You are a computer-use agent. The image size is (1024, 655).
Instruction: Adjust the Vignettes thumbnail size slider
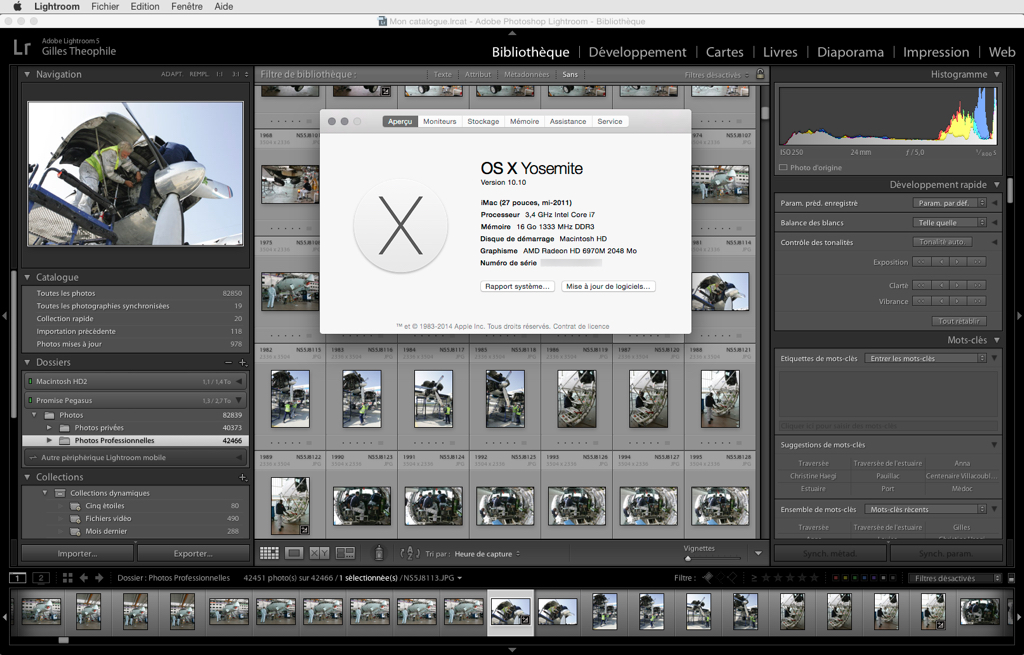tap(687, 558)
